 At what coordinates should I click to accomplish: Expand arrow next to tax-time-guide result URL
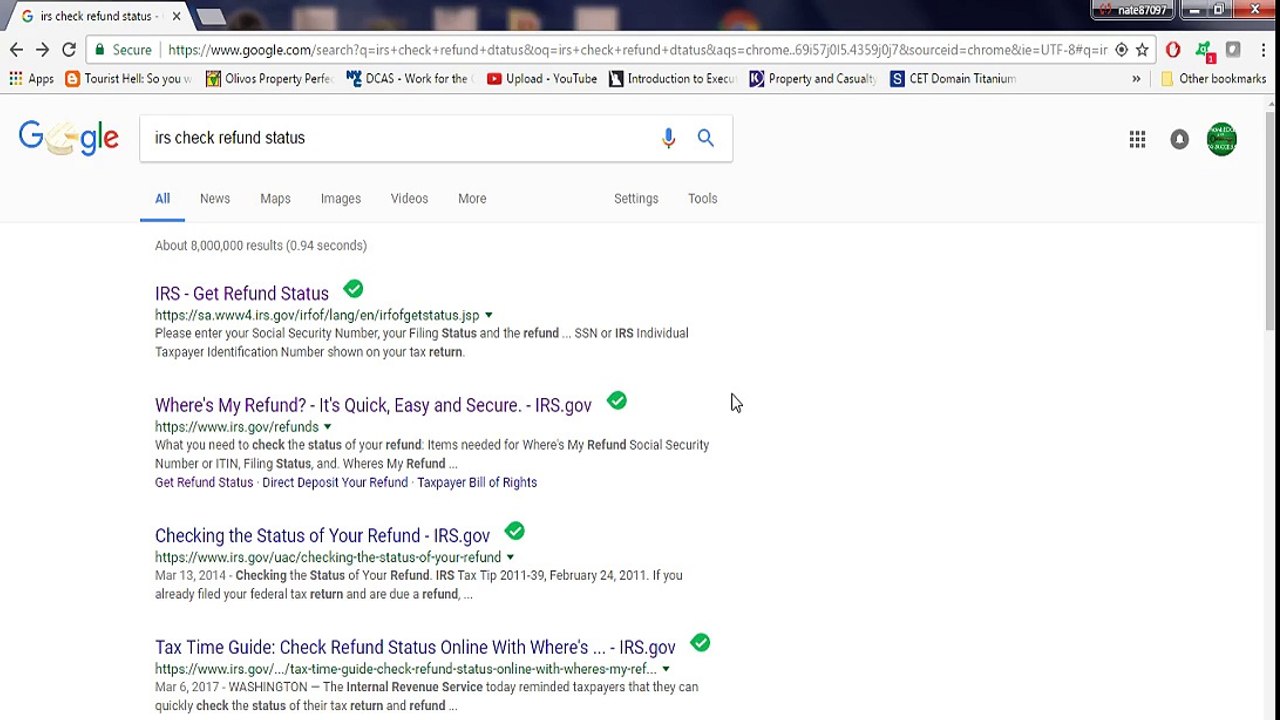click(x=666, y=669)
